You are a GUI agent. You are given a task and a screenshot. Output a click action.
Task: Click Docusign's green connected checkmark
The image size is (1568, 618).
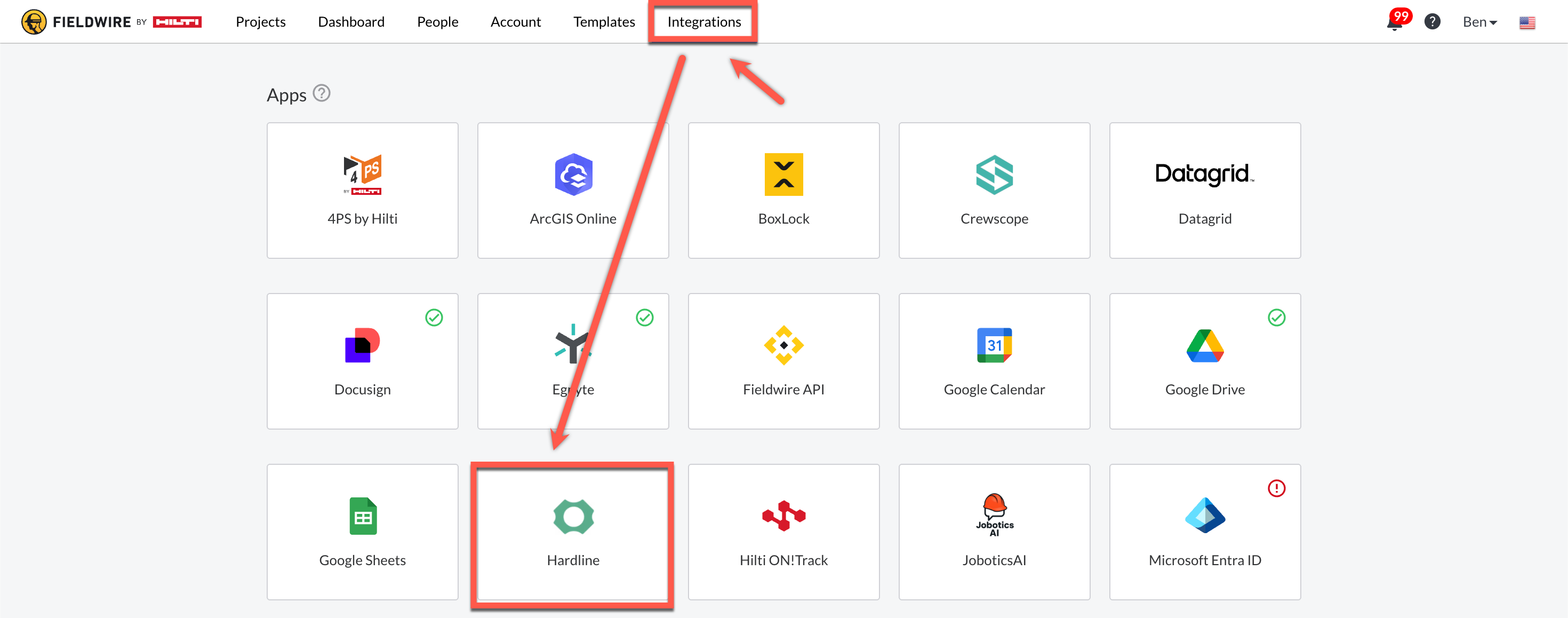pos(434,317)
